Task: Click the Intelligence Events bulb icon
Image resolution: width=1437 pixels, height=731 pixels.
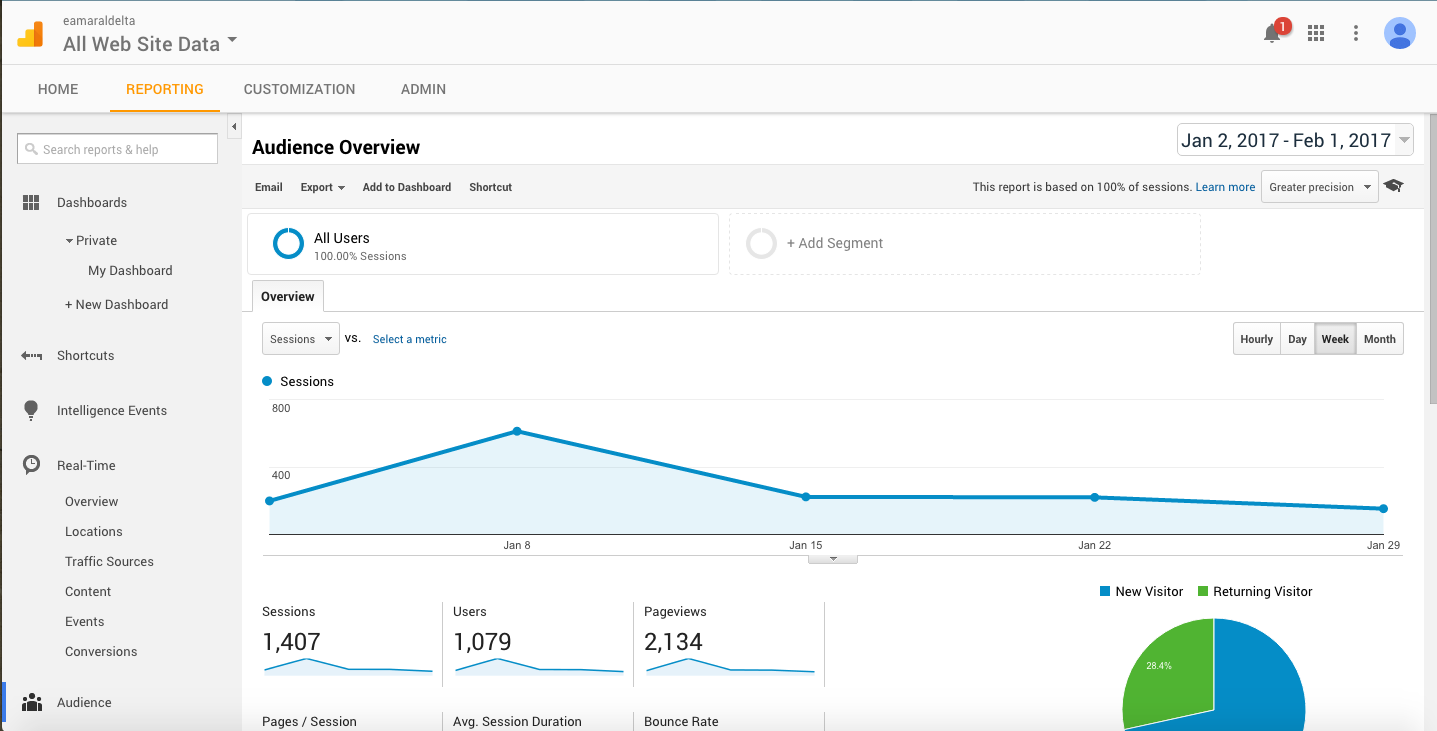Action: pos(31,410)
